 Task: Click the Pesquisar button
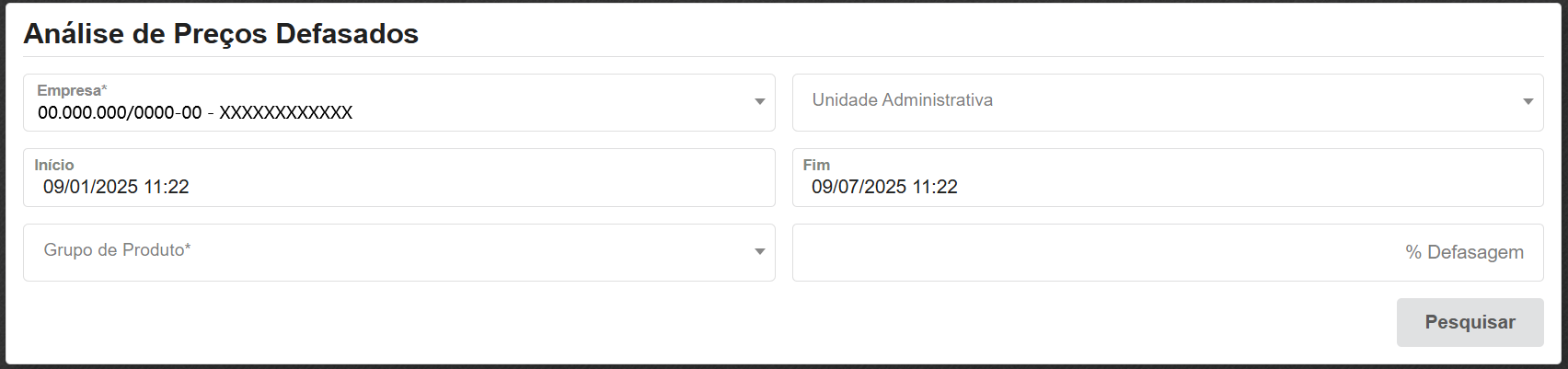tap(1470, 322)
